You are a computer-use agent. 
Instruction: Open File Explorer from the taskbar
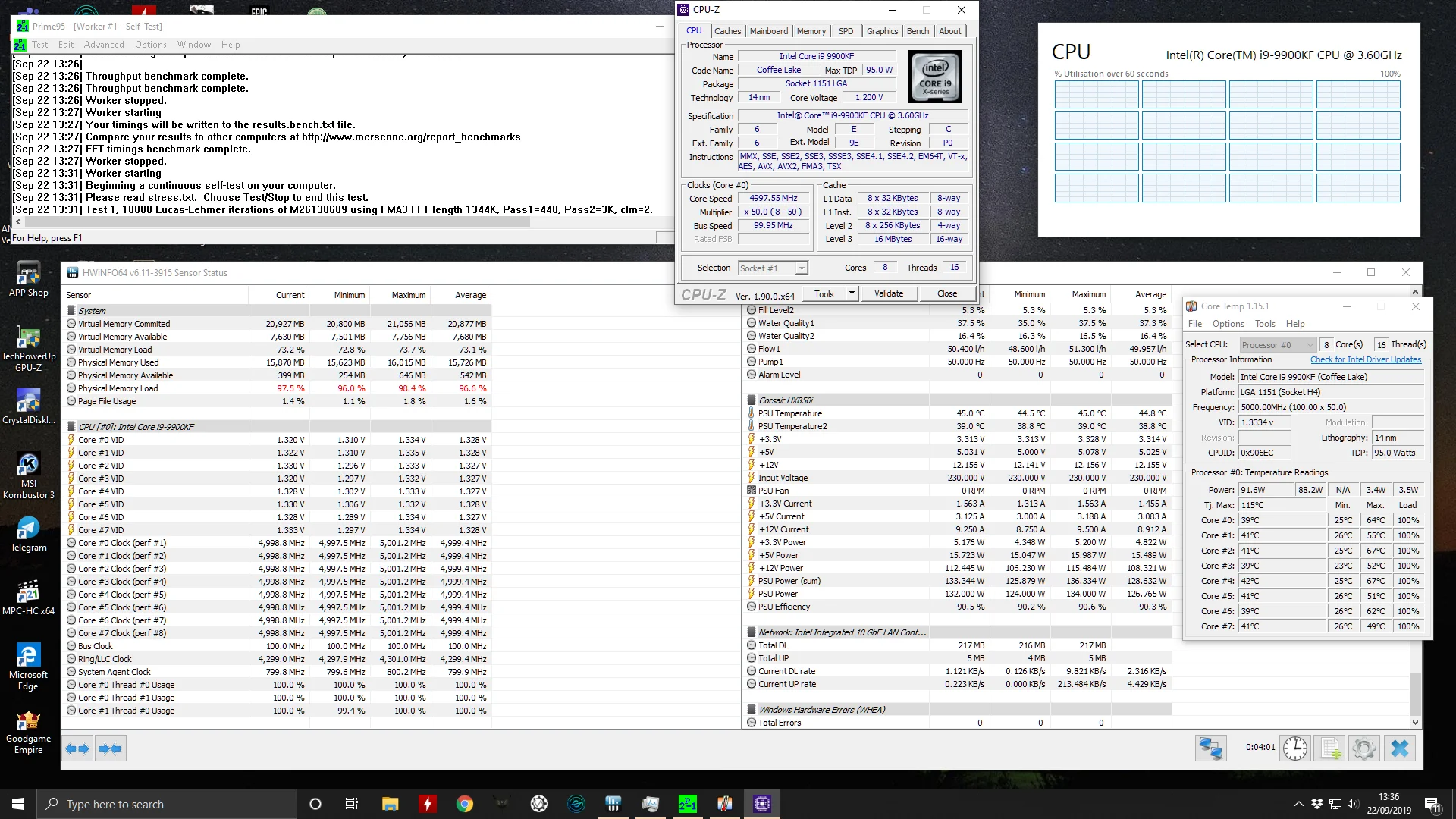click(390, 804)
